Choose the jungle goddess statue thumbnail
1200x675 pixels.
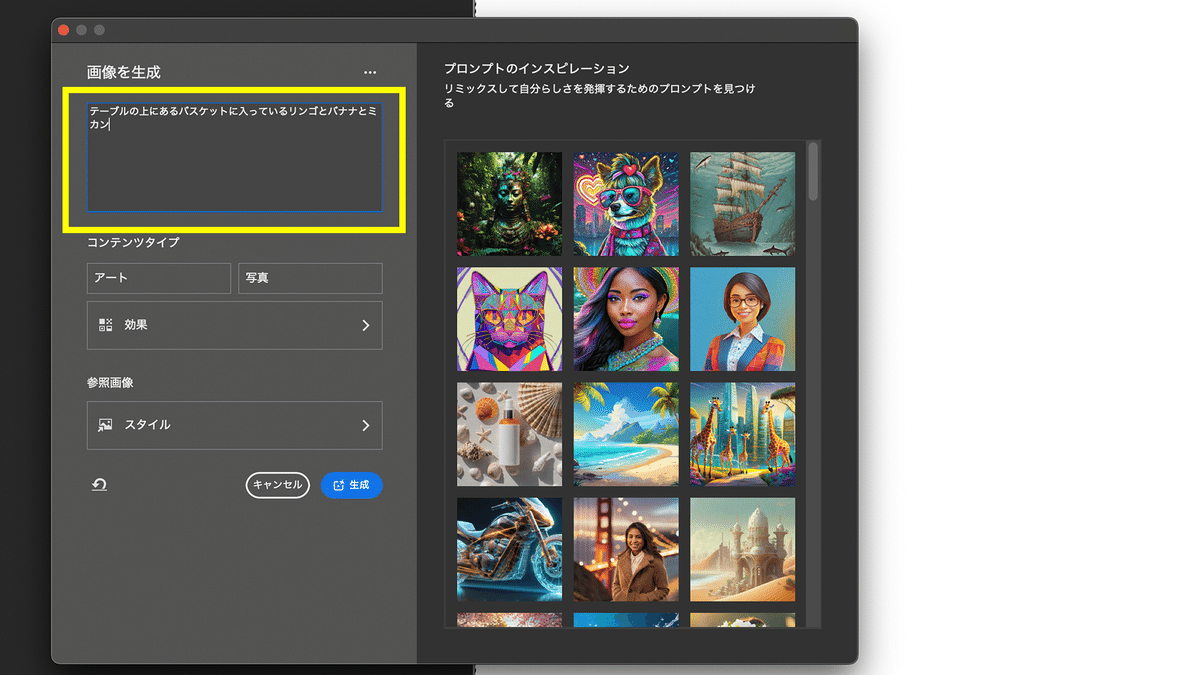pyautogui.click(x=509, y=204)
